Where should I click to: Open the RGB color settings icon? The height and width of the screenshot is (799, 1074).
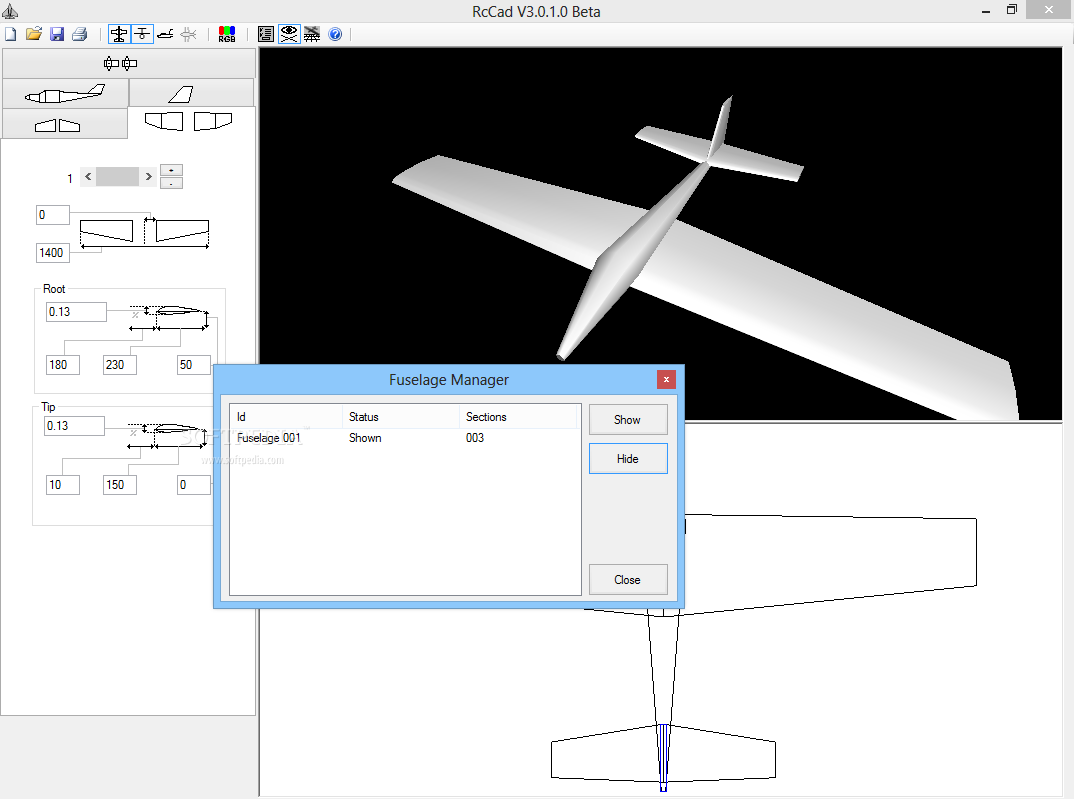click(227, 34)
